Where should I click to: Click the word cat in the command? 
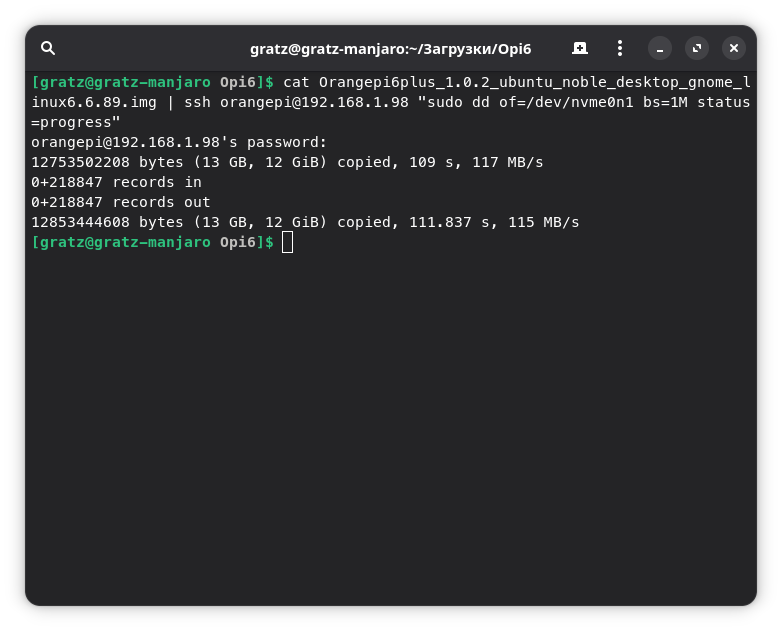pyautogui.click(x=297, y=82)
